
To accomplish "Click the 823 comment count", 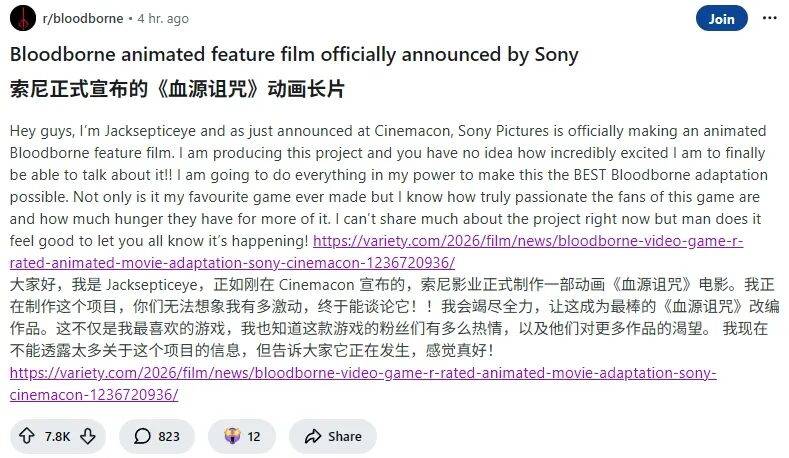I will (x=169, y=436).
